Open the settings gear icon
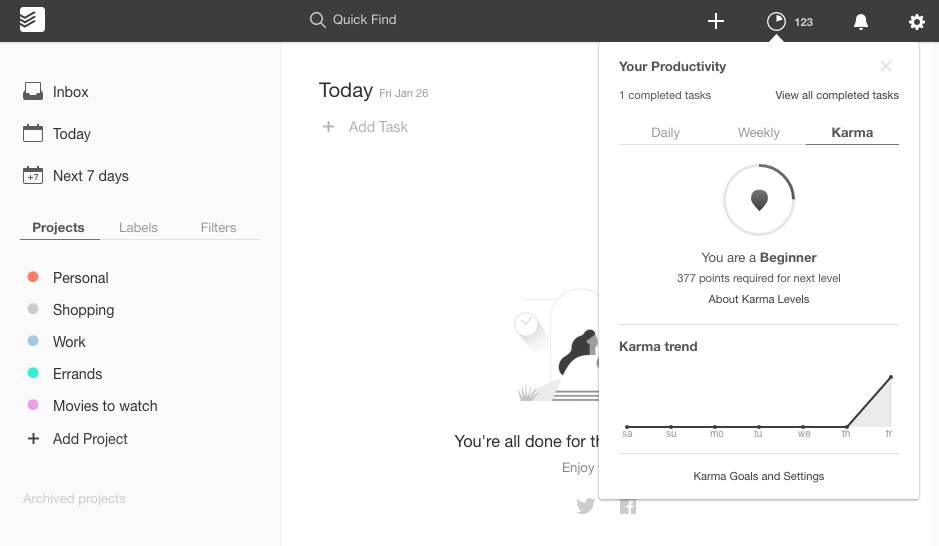939x546 pixels. pos(917,22)
